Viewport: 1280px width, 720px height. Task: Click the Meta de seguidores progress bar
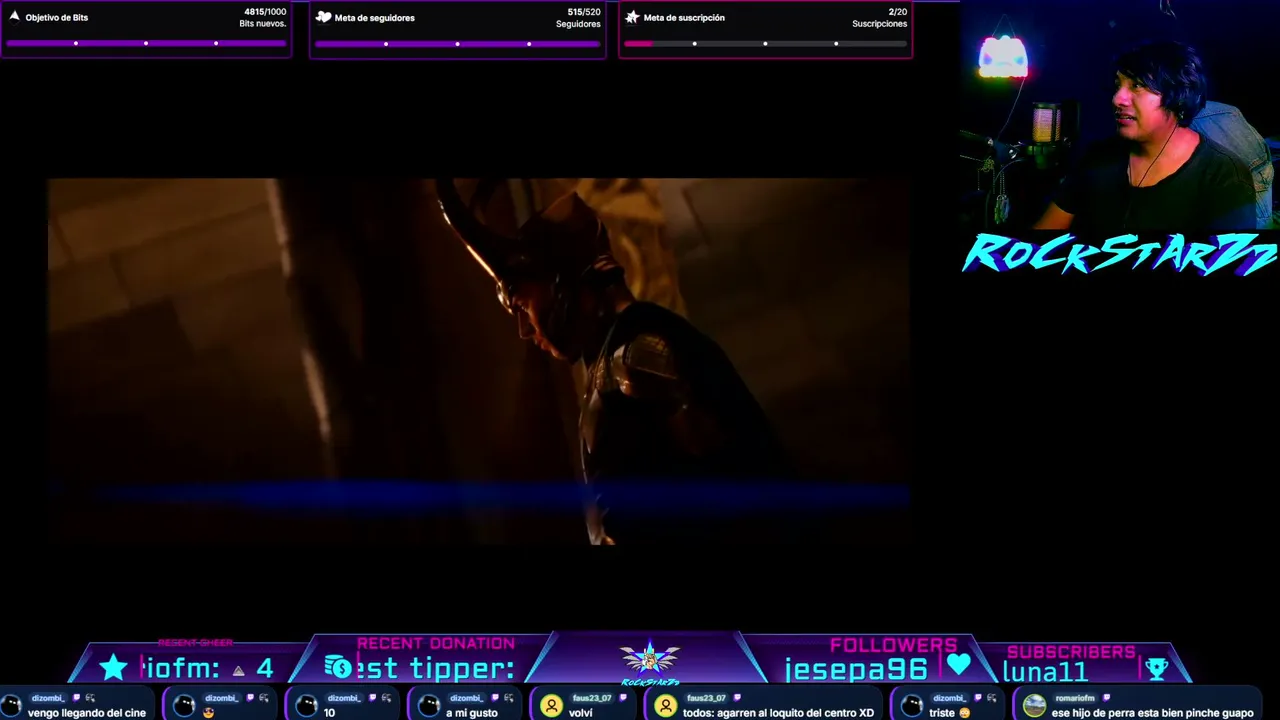(x=457, y=43)
